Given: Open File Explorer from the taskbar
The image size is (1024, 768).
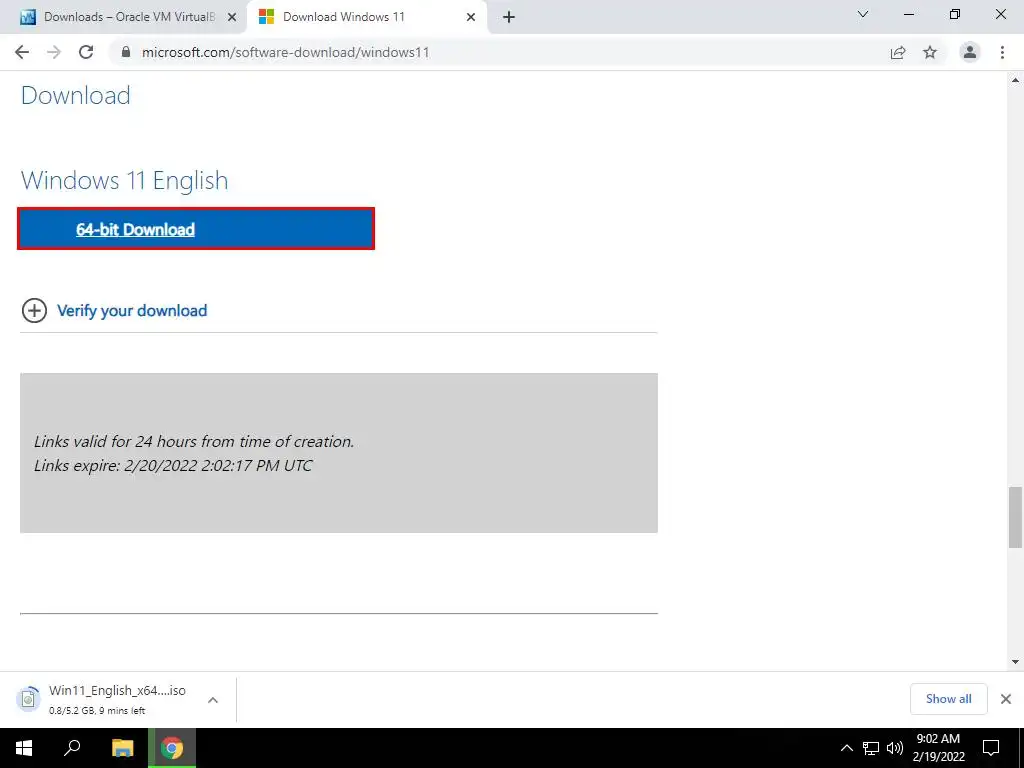Looking at the screenshot, I should pyautogui.click(x=123, y=748).
